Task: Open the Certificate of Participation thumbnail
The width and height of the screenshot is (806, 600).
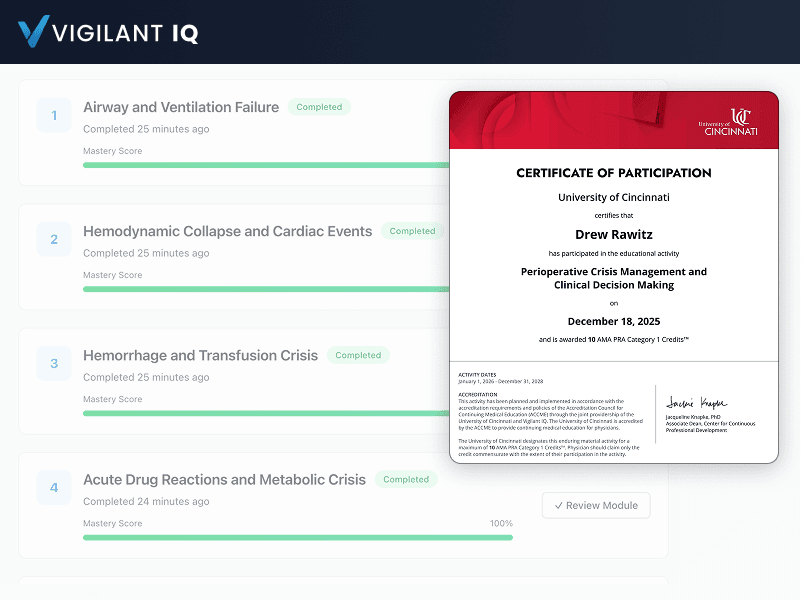Action: click(x=613, y=276)
